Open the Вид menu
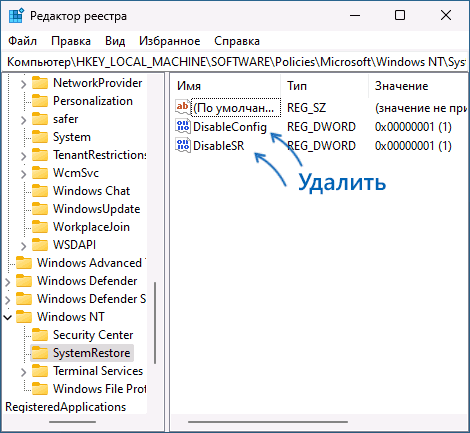470x433 pixels. click(115, 41)
